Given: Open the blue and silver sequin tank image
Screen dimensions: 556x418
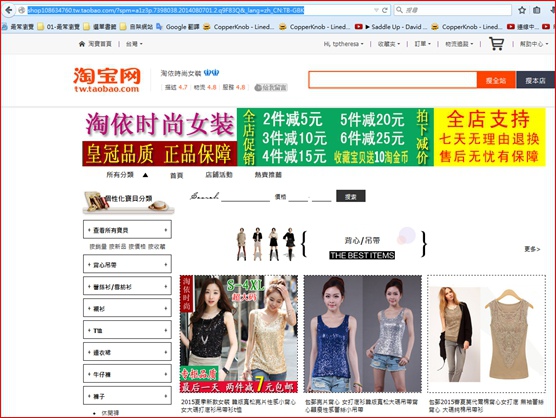Looking at the screenshot, I should click(x=362, y=334).
